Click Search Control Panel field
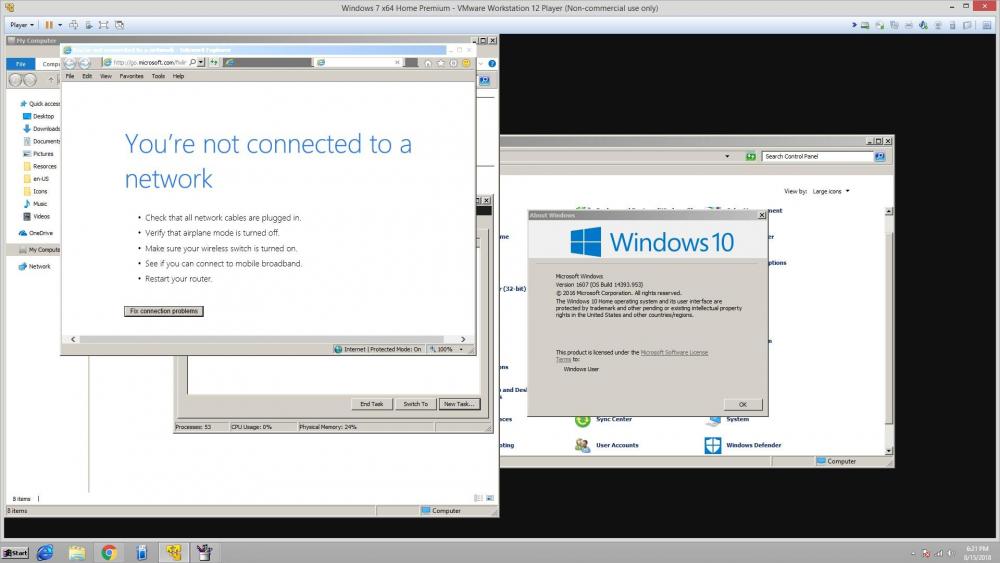Screen dimensions: 1000x563 818,156
